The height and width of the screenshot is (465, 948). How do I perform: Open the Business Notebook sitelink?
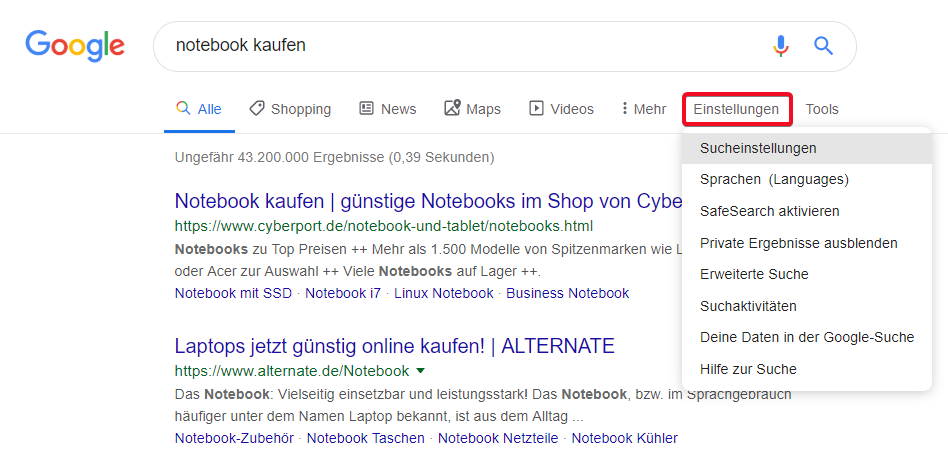568,294
